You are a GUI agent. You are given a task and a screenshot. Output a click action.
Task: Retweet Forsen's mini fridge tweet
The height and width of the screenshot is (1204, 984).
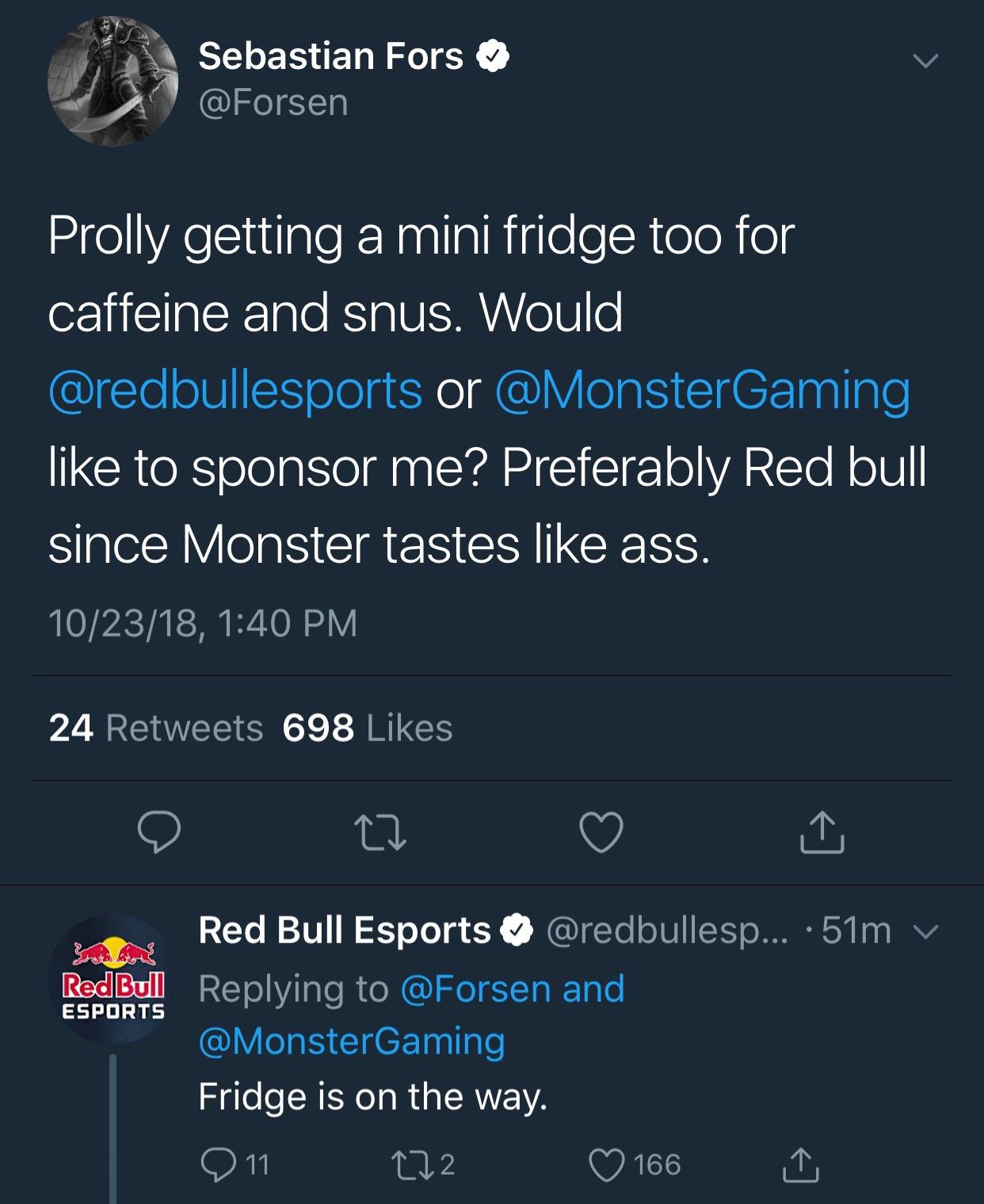380,832
